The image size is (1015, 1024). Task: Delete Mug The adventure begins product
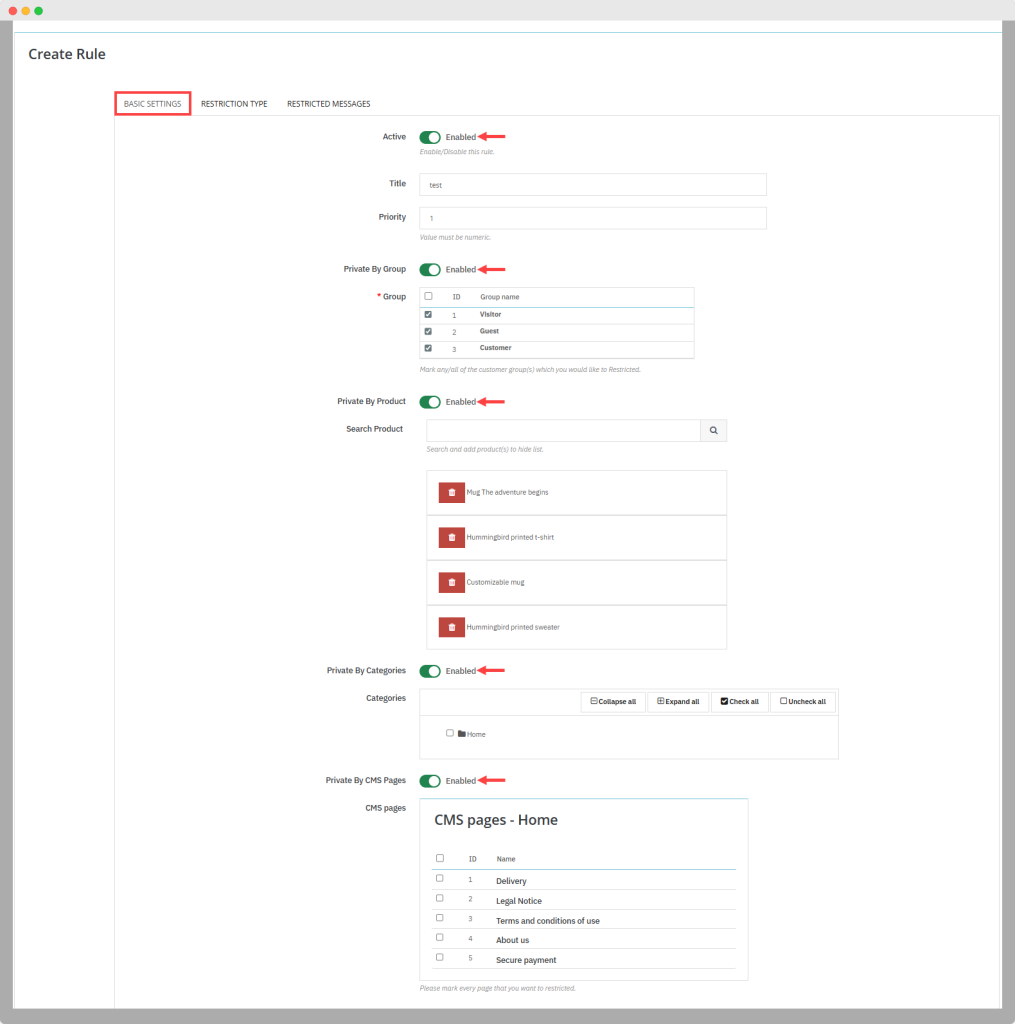(x=451, y=493)
